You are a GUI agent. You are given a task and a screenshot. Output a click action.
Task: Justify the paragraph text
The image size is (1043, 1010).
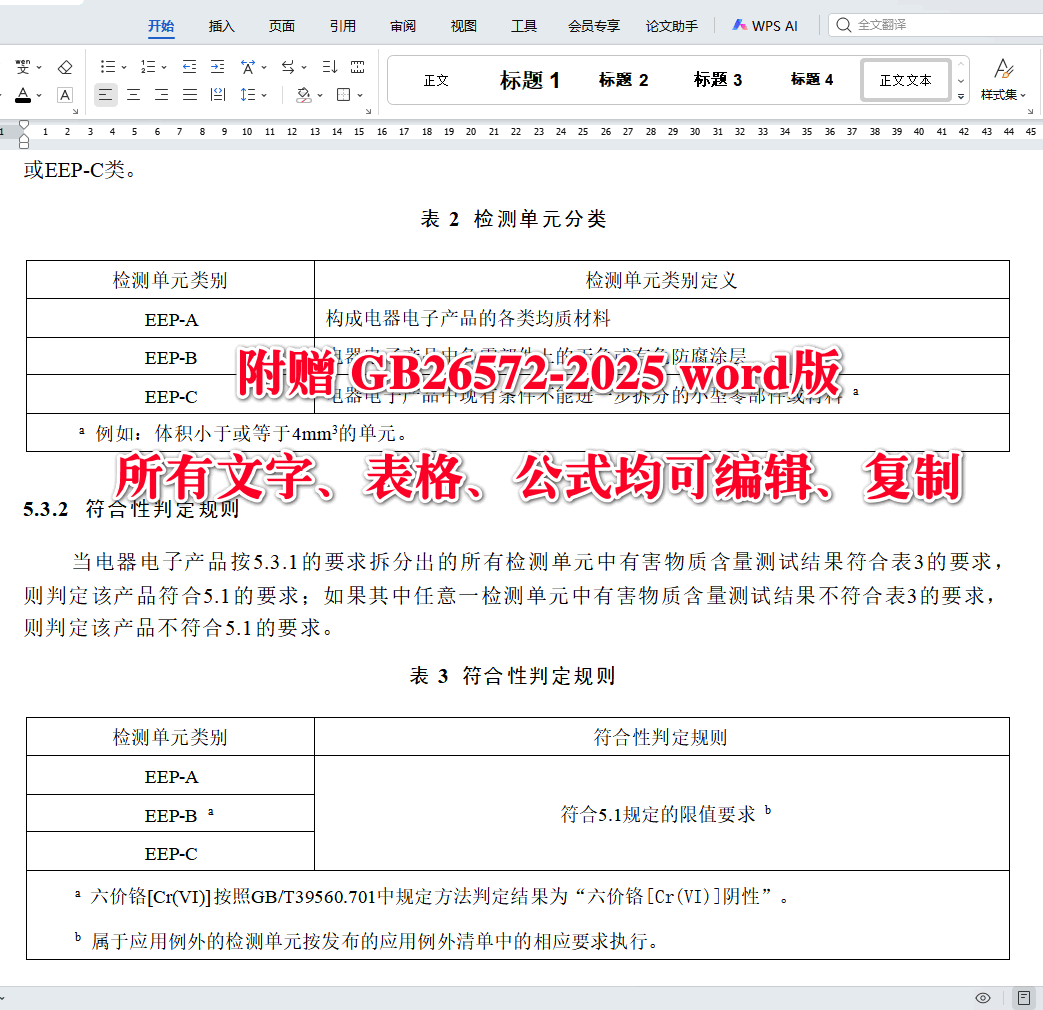pos(190,94)
